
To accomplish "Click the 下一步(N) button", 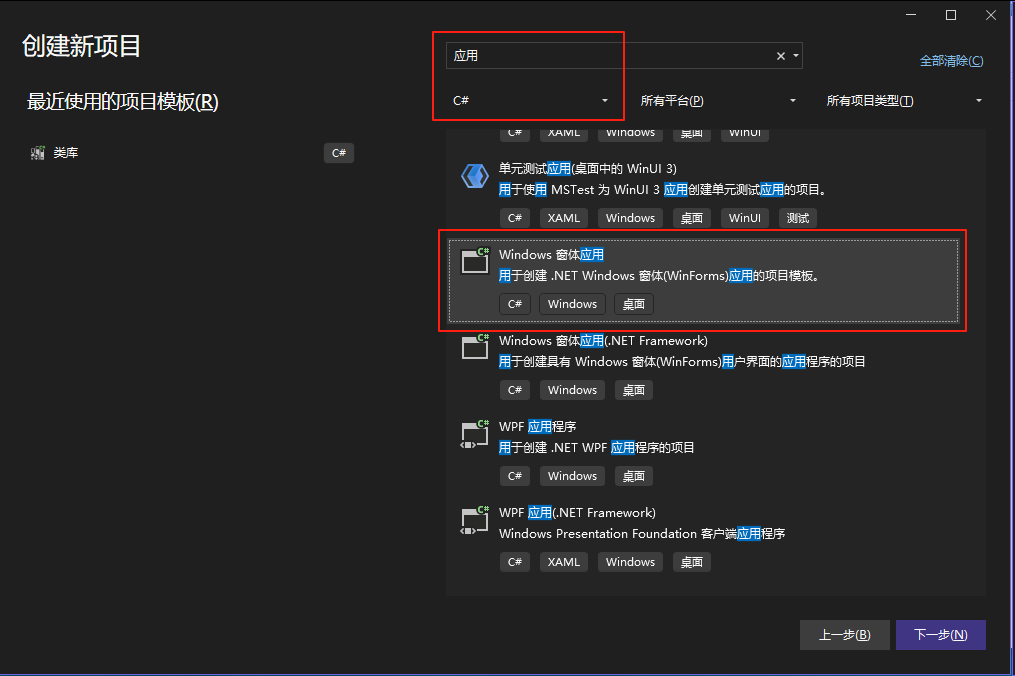I will point(941,635).
